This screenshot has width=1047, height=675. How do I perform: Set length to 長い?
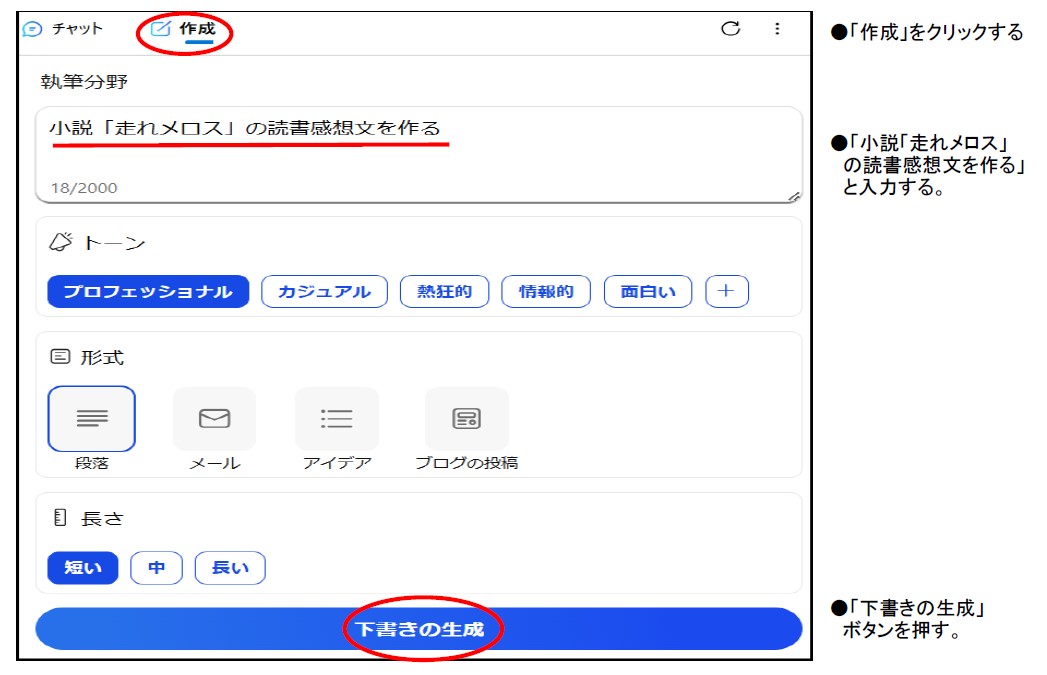click(230, 568)
